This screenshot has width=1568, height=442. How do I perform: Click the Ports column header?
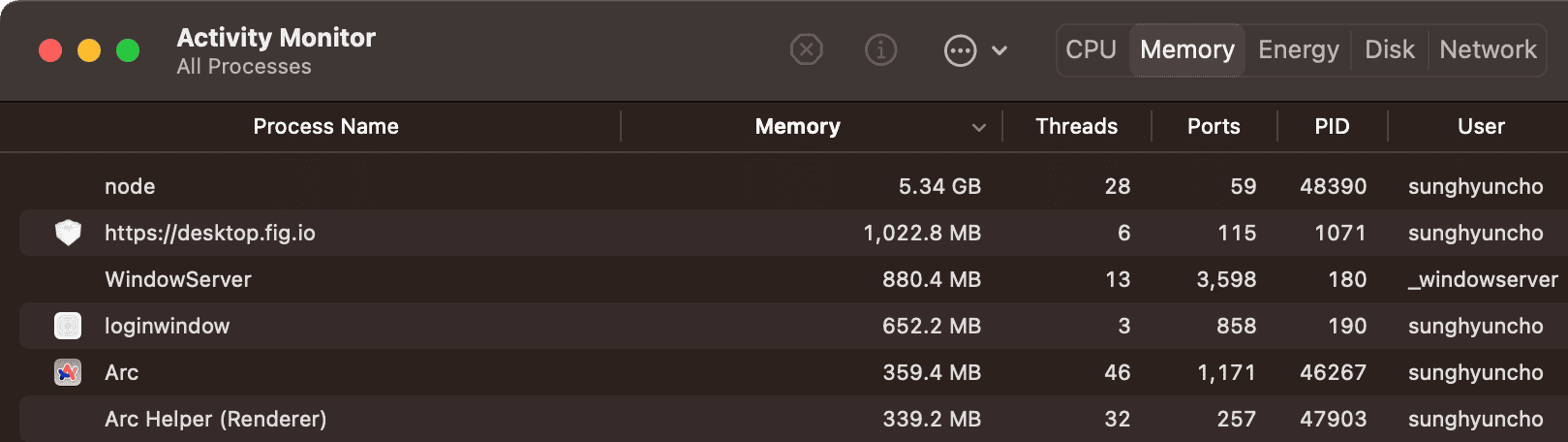tap(1214, 126)
